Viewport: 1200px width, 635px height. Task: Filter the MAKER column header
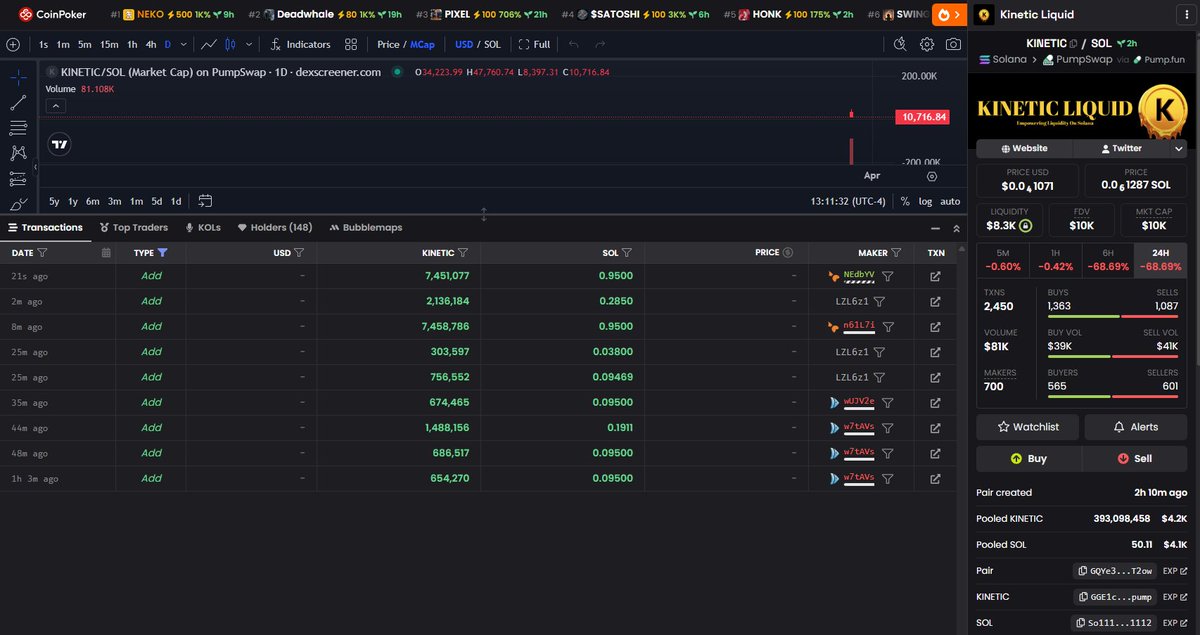pos(897,253)
